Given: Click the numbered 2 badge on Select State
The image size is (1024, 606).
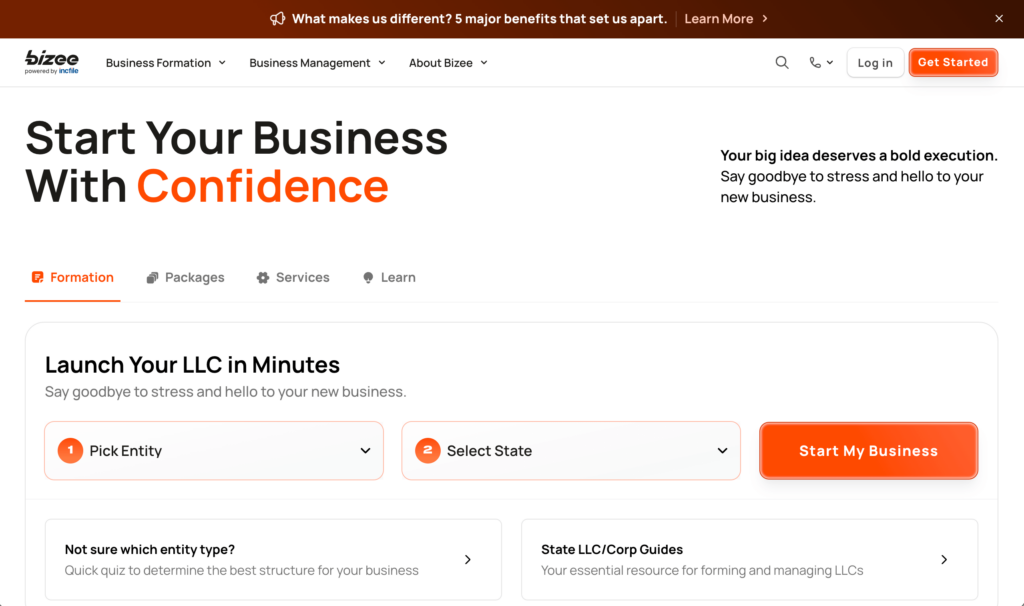Looking at the screenshot, I should pyautogui.click(x=427, y=450).
